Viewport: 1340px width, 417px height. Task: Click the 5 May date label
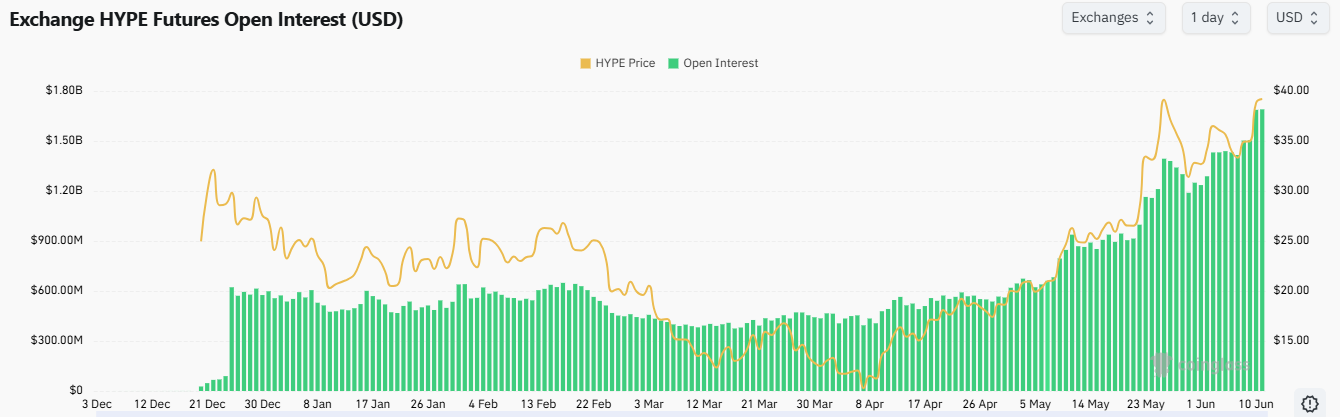tap(1034, 404)
